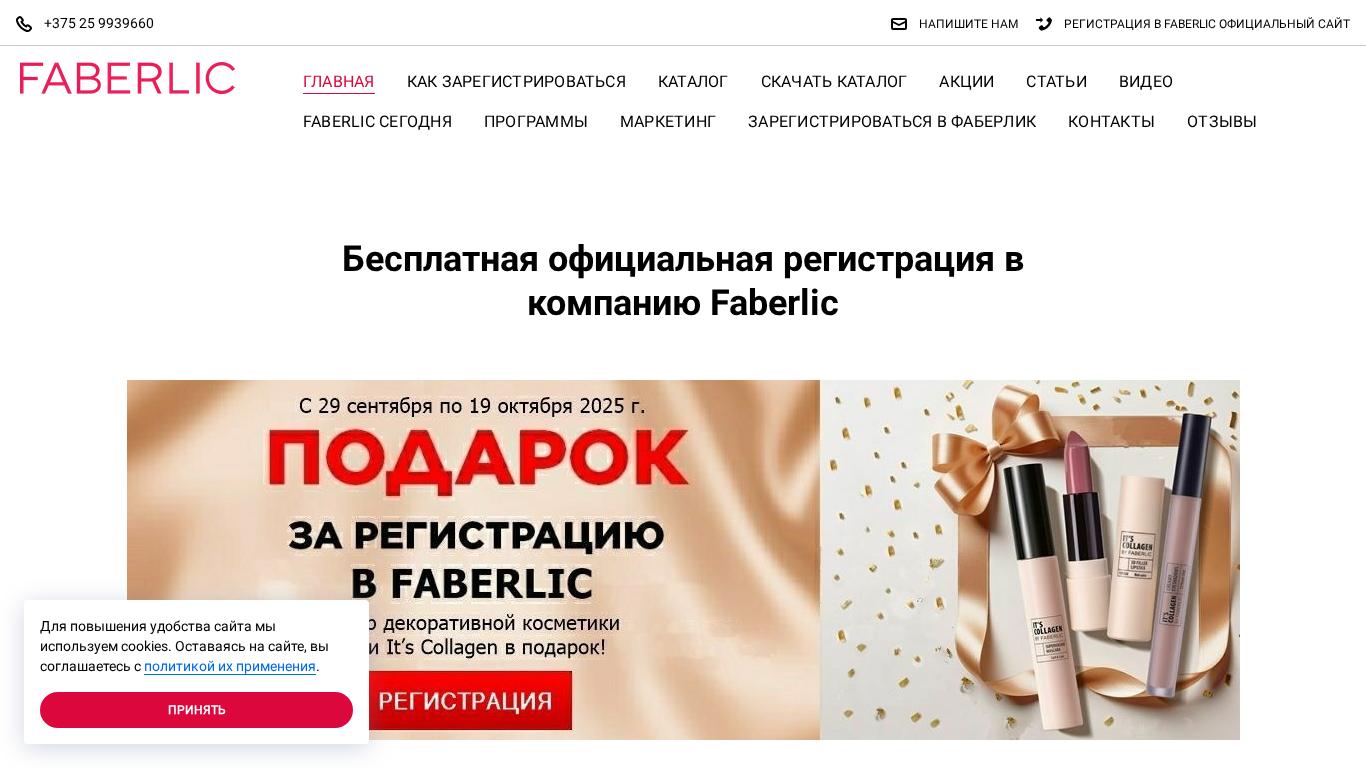
Task: Open the Акции menu item
Action: 966,82
